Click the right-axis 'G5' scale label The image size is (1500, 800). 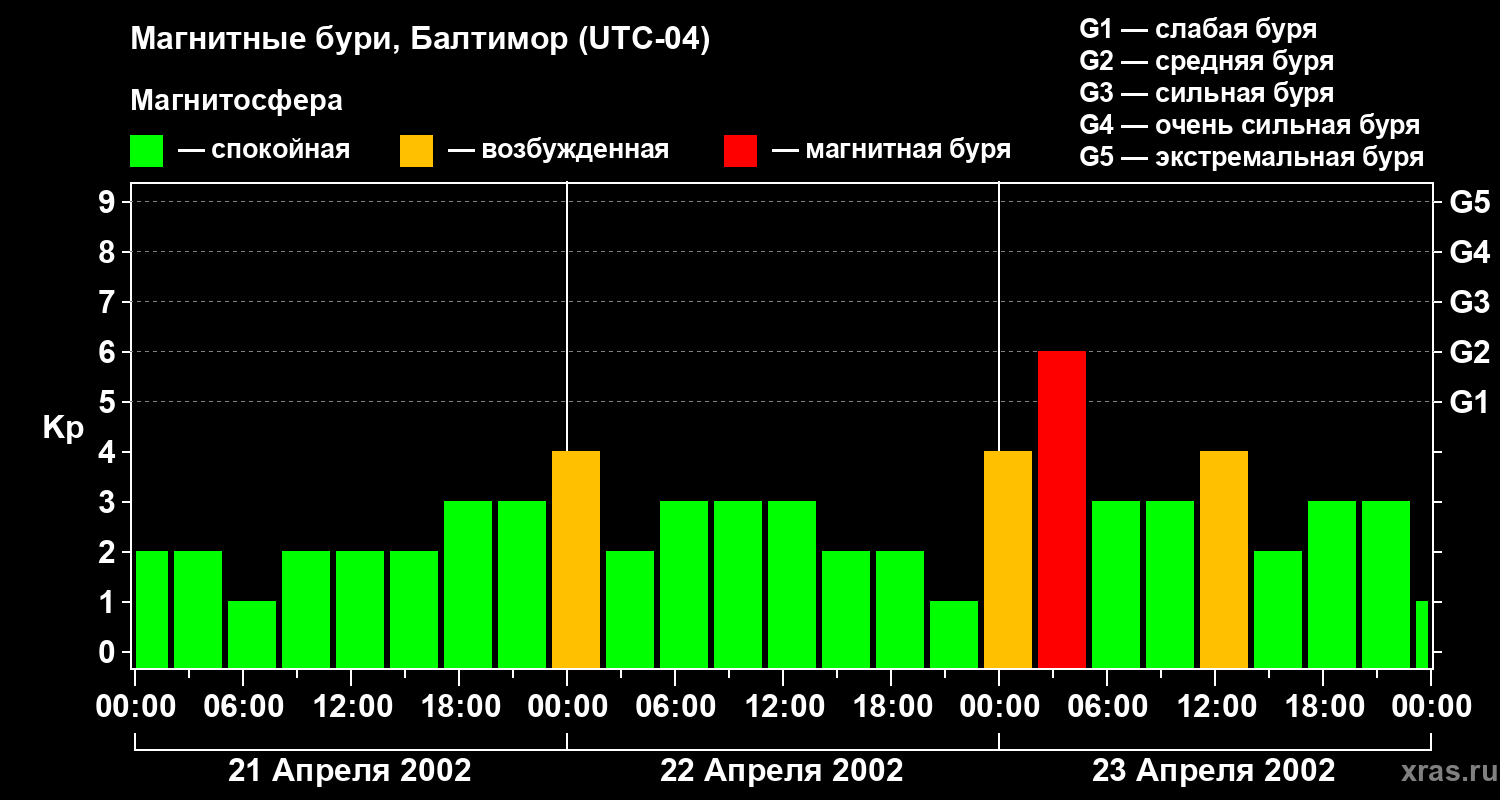(x=1469, y=202)
